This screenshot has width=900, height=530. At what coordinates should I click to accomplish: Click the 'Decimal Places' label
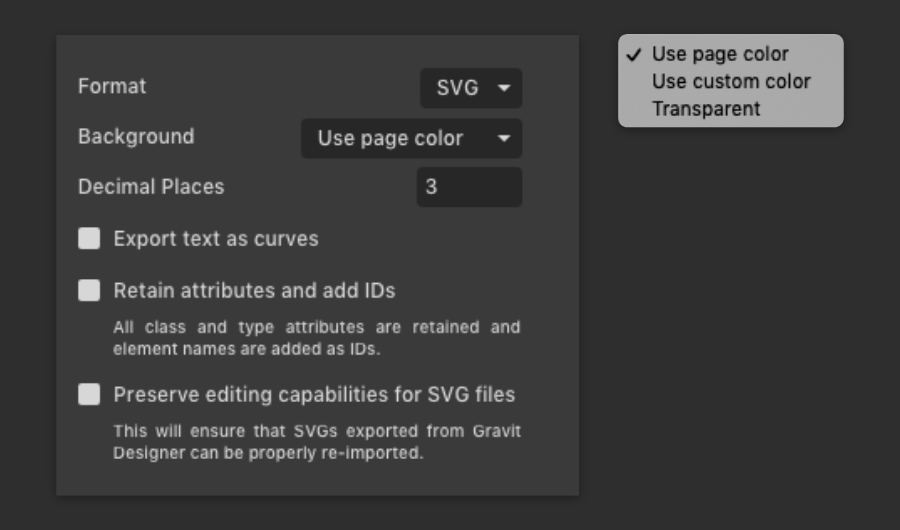(x=151, y=187)
